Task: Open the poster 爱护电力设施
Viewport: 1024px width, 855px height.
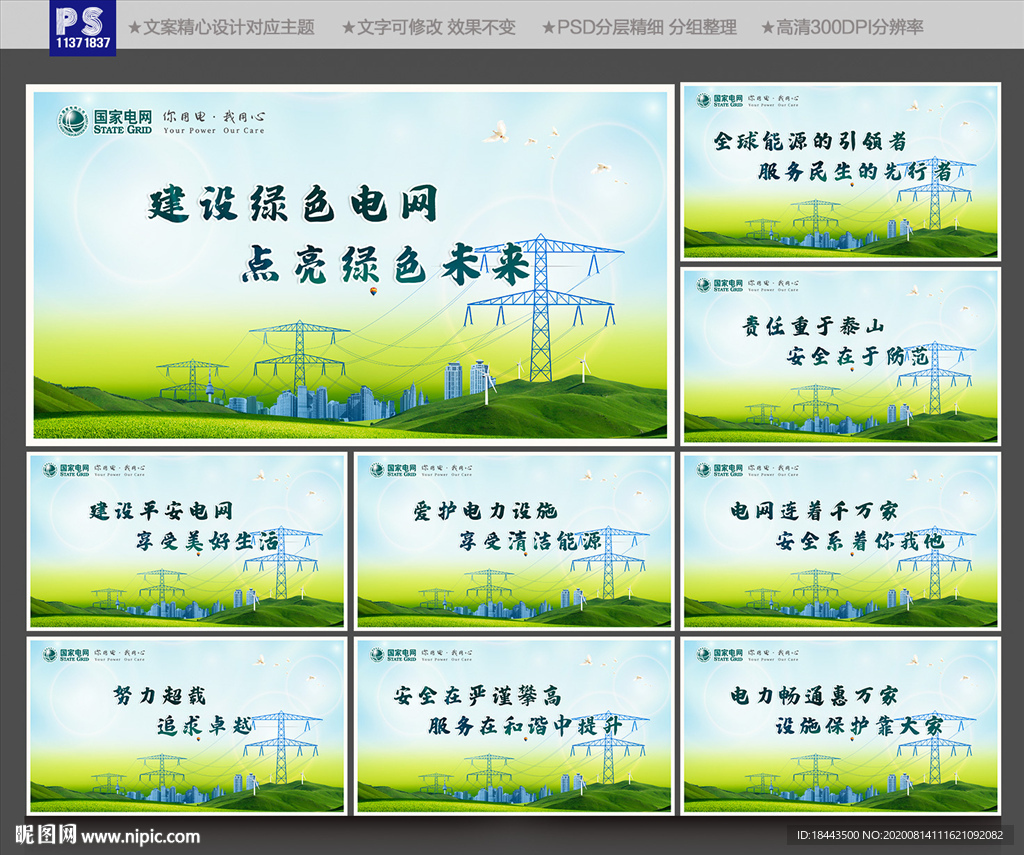Action: click(x=514, y=541)
